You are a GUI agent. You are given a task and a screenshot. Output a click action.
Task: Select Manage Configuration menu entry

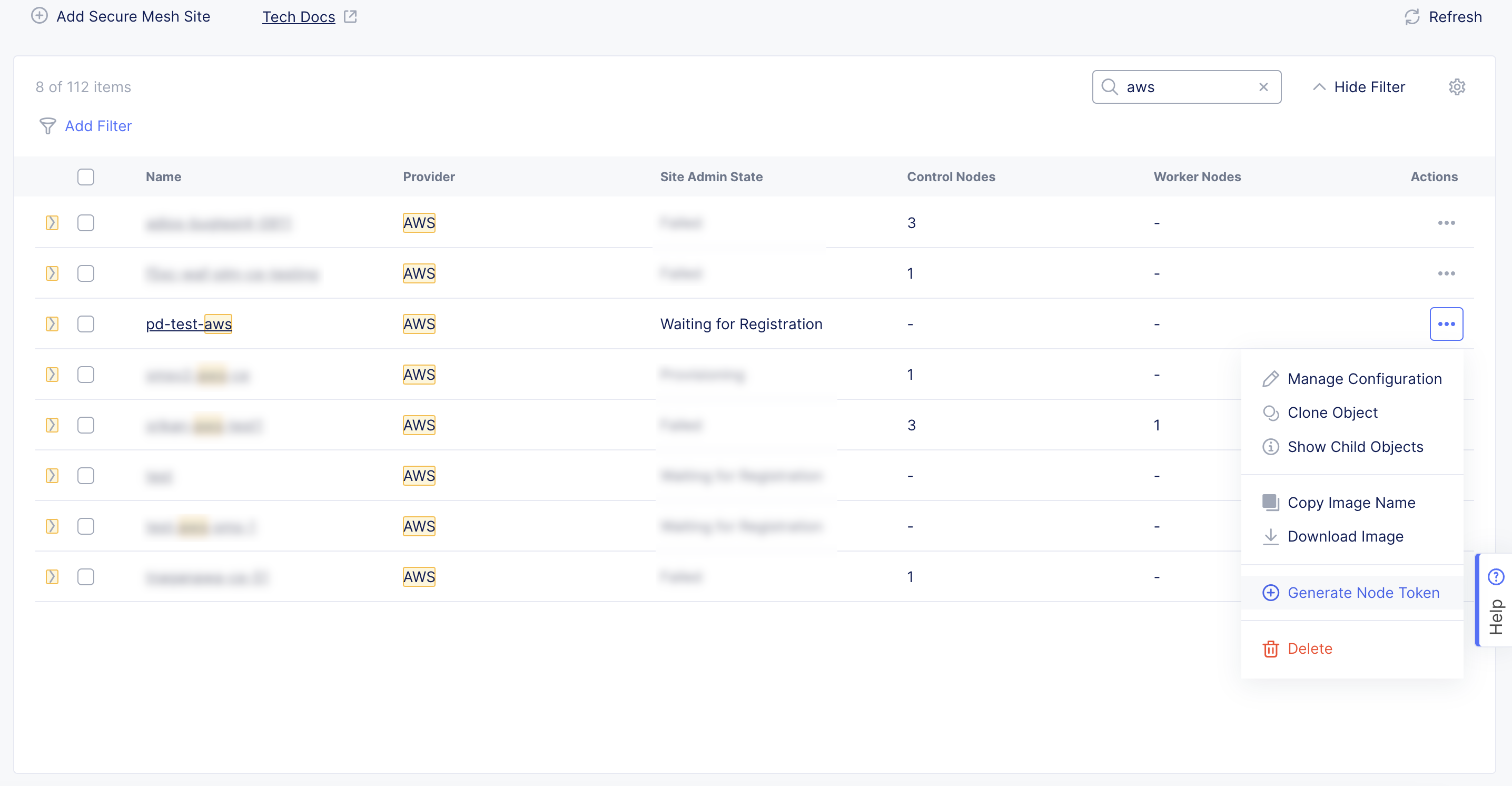(1363, 379)
